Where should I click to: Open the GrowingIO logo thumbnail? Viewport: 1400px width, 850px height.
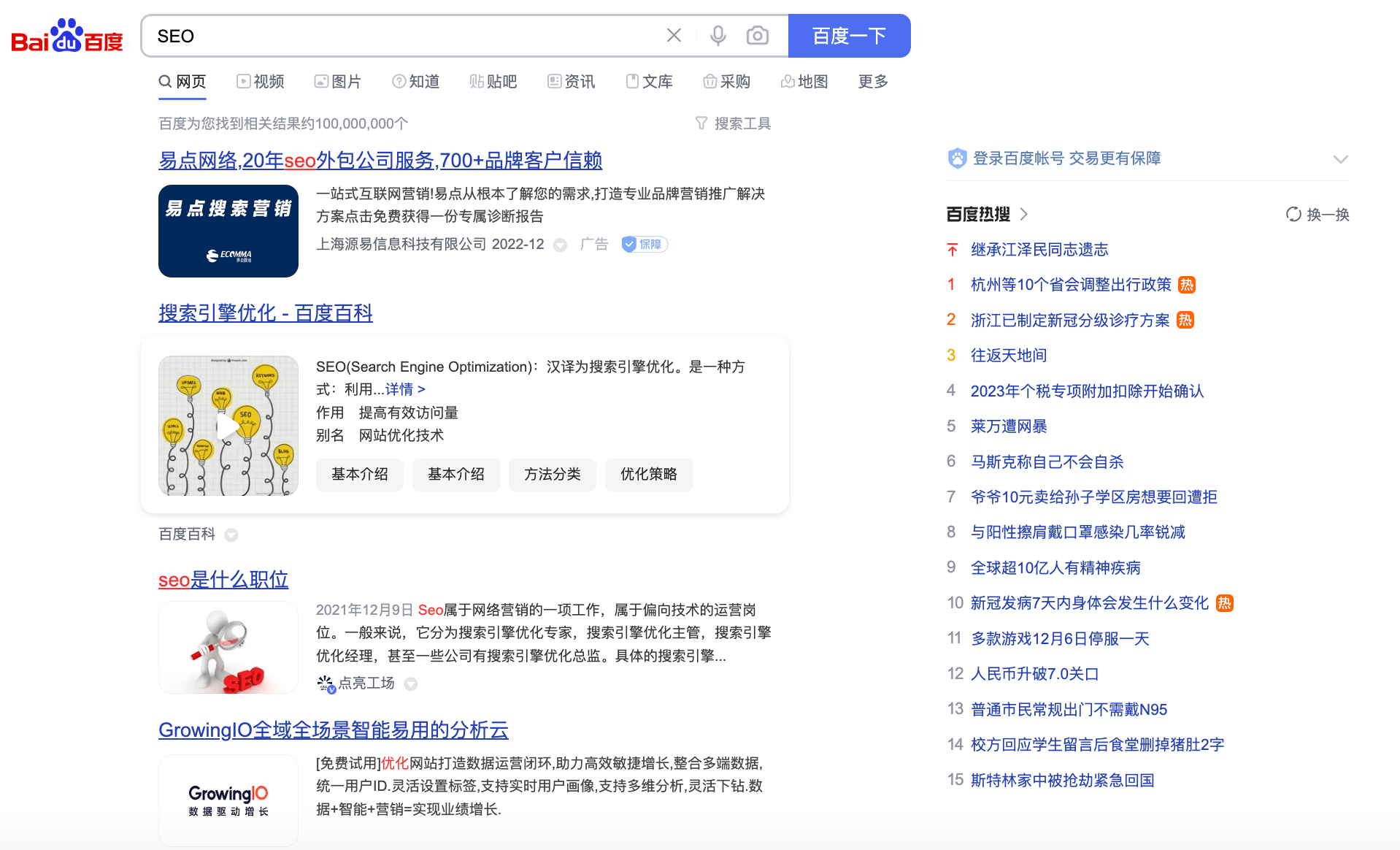228,800
